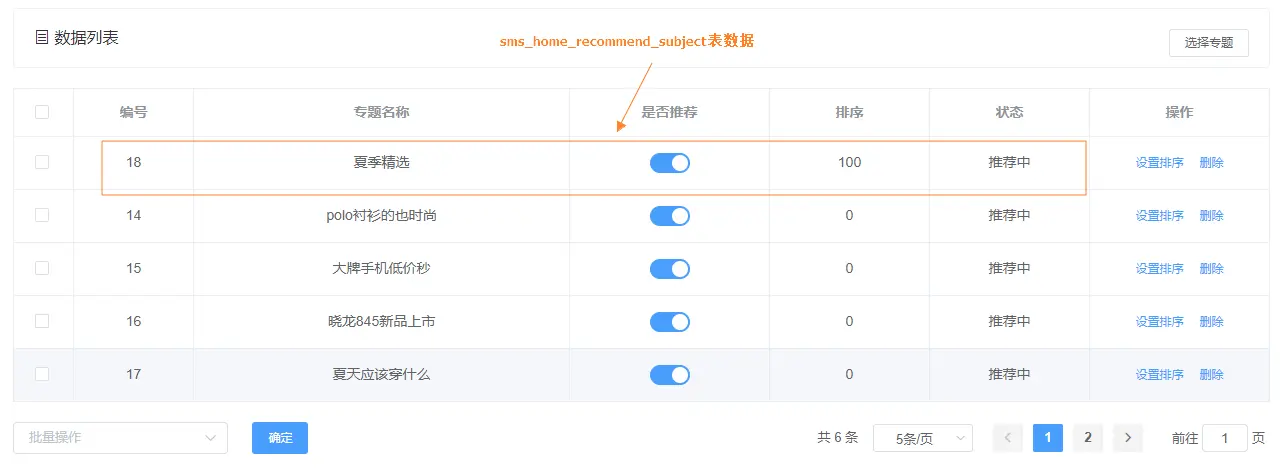This screenshot has width=1281, height=476.
Task: Click 设置排序 for polo衬衫的也时尚
Action: click(x=1159, y=215)
